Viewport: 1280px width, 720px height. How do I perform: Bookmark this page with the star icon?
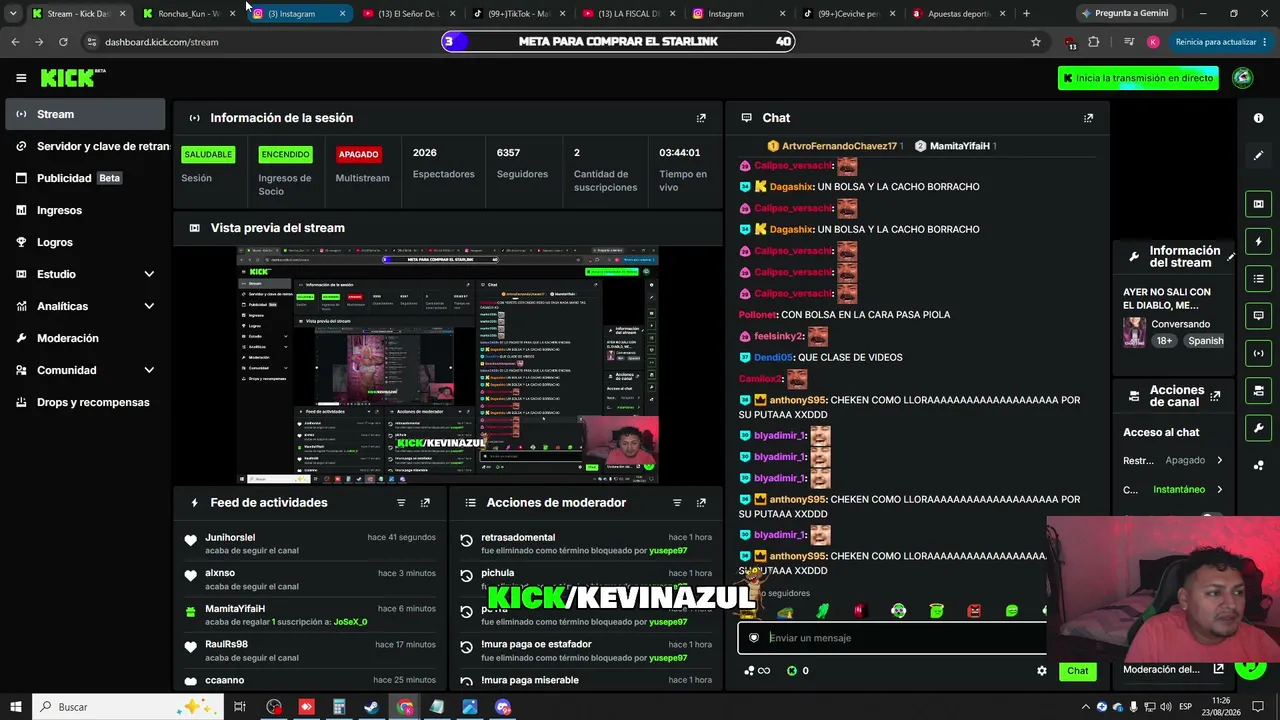click(x=1036, y=42)
